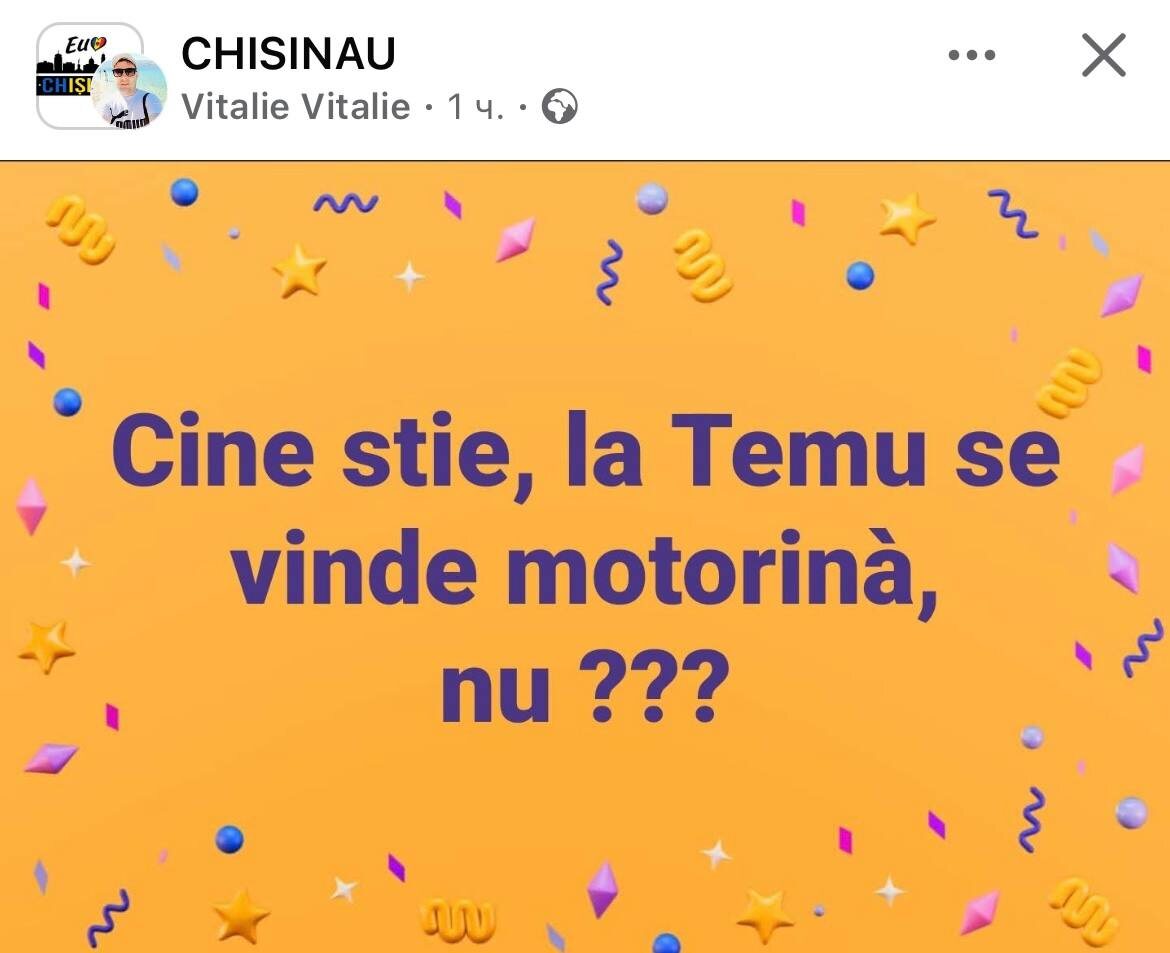Close the post with the X icon

pyautogui.click(x=1104, y=54)
